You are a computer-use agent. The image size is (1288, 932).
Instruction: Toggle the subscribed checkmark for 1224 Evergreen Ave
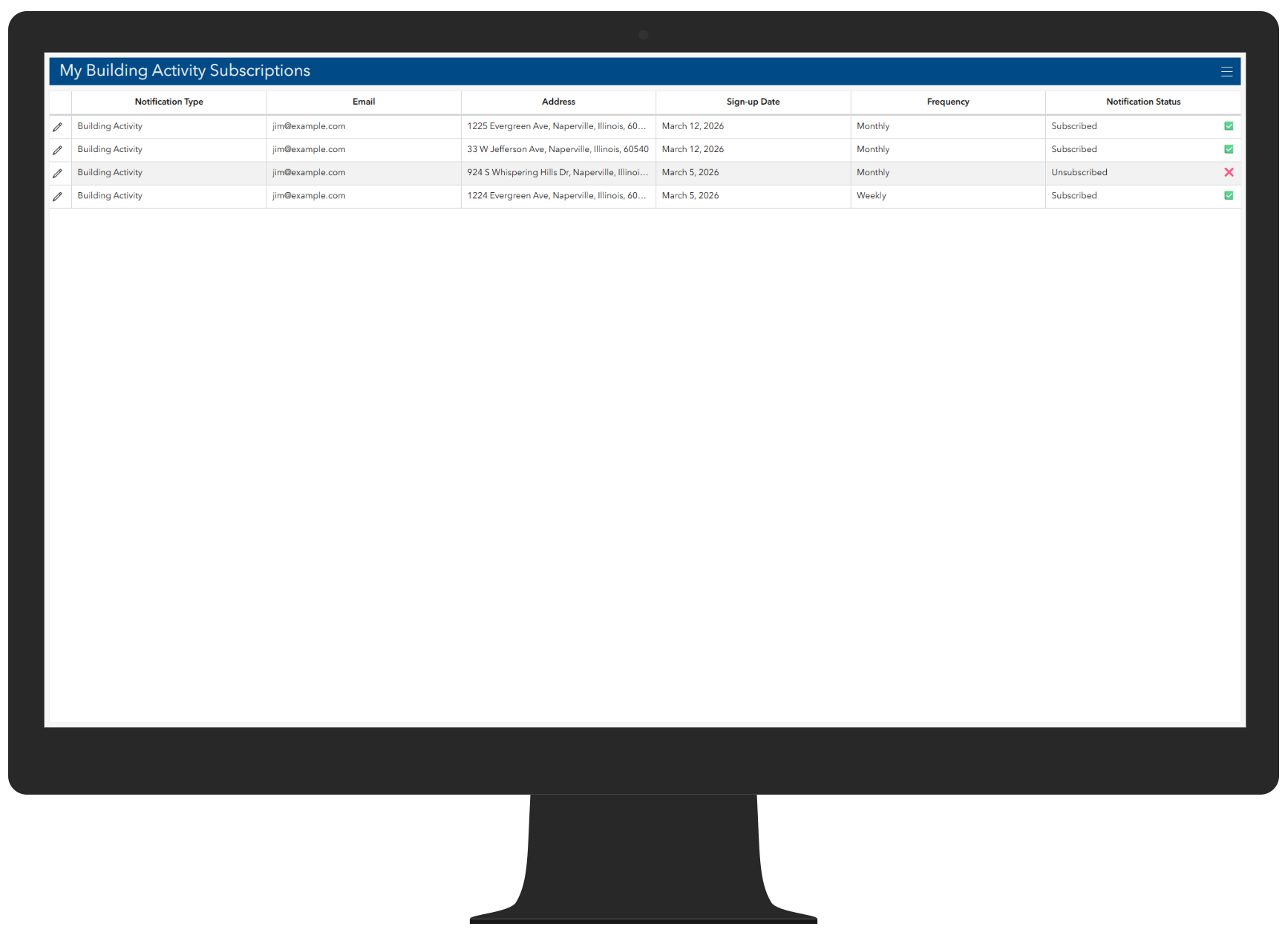pos(1229,195)
